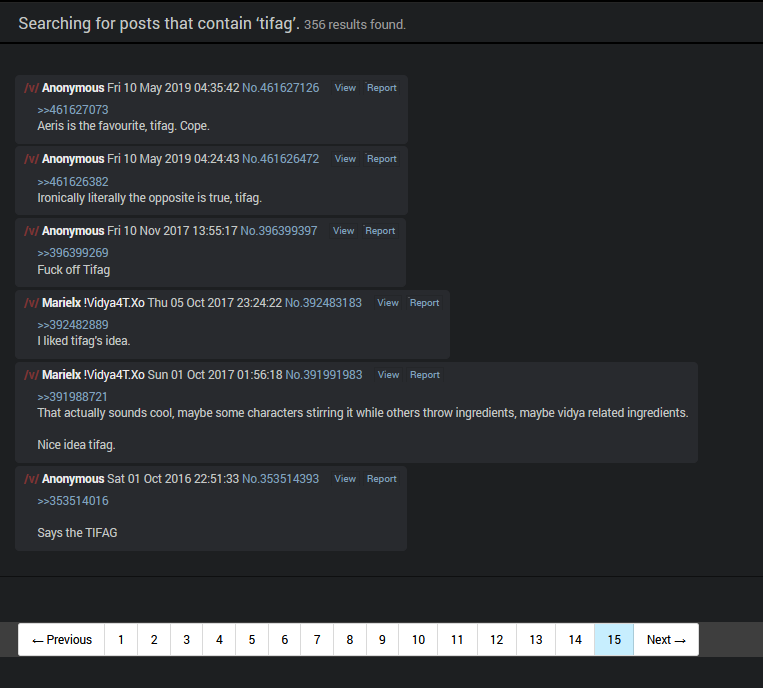Jump to results page 7
763x688 pixels.
pos(317,640)
